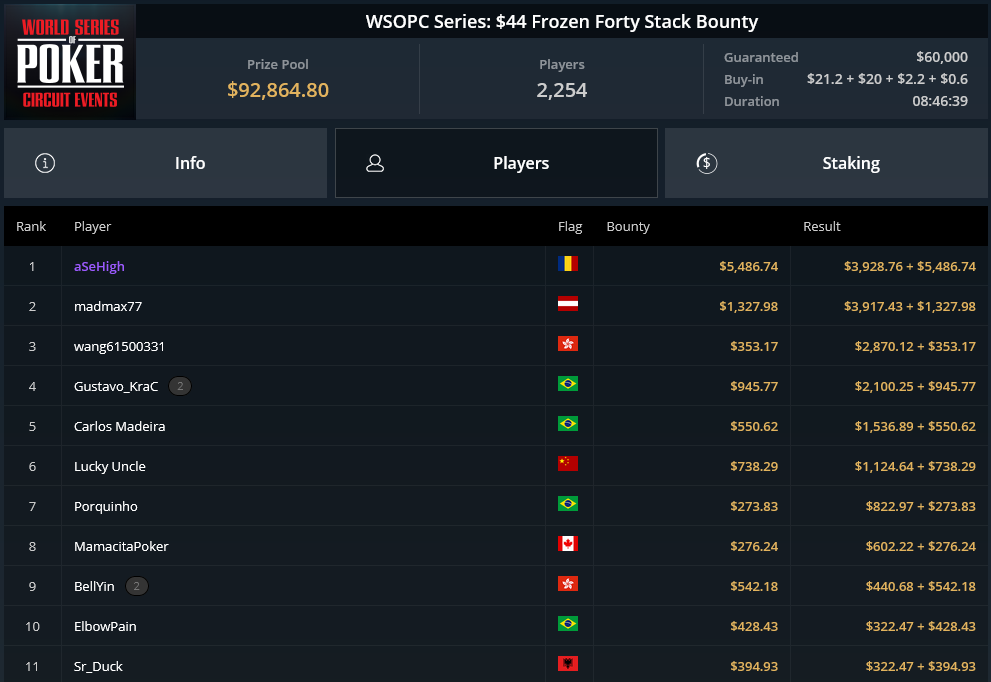Click Gustavo_KraC's result $2,100.25 + $945.77
This screenshot has height=682, width=991.
coord(915,386)
